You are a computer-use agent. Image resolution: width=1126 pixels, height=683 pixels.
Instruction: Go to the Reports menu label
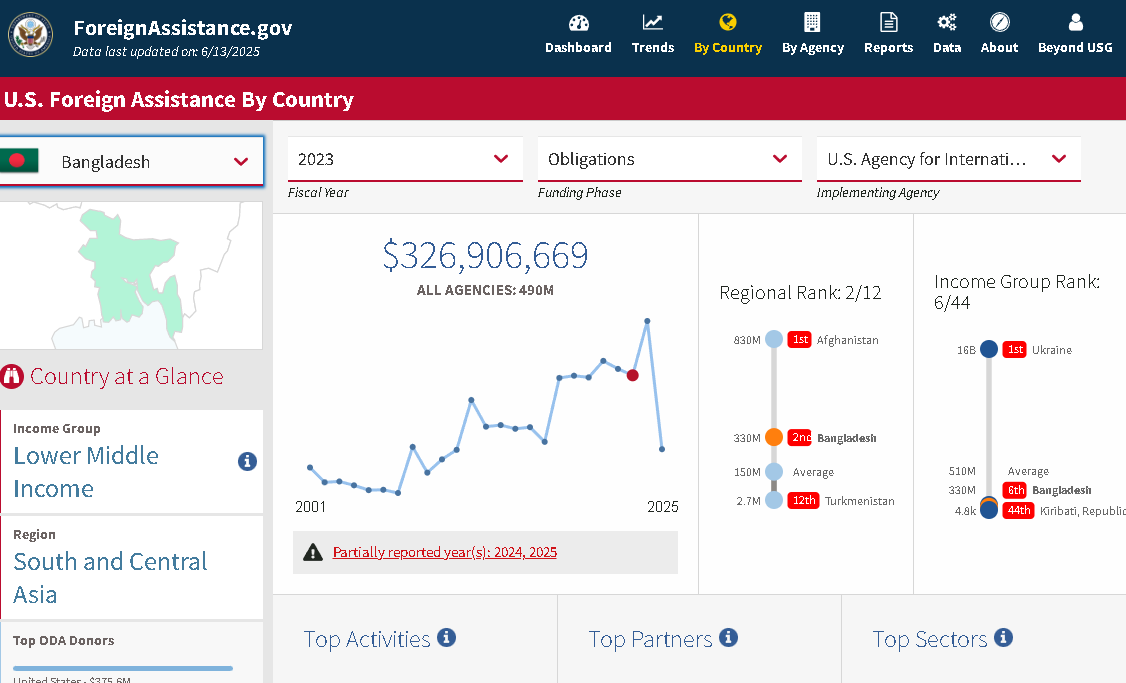click(888, 47)
